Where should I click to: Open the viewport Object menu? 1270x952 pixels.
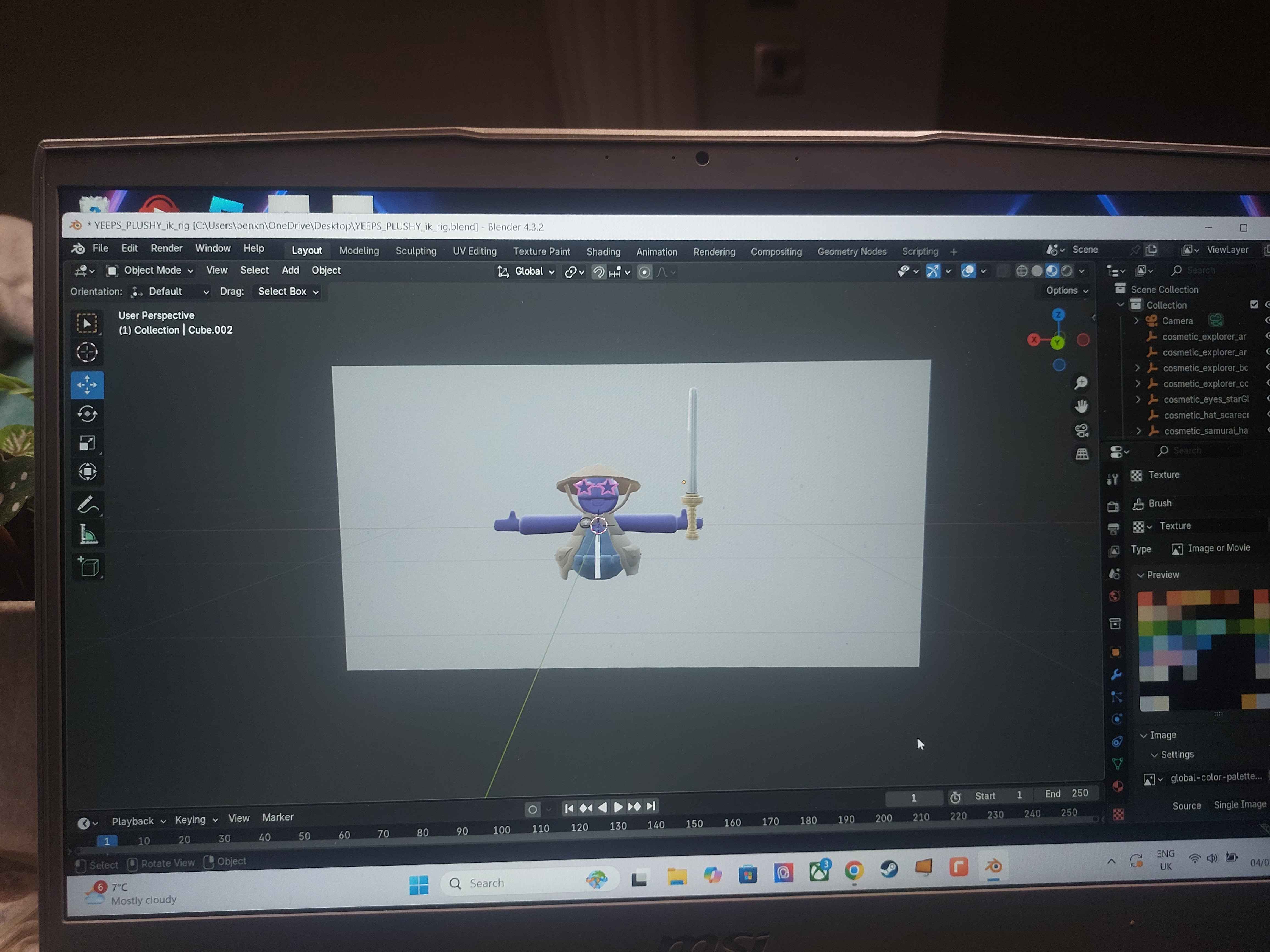tap(326, 270)
